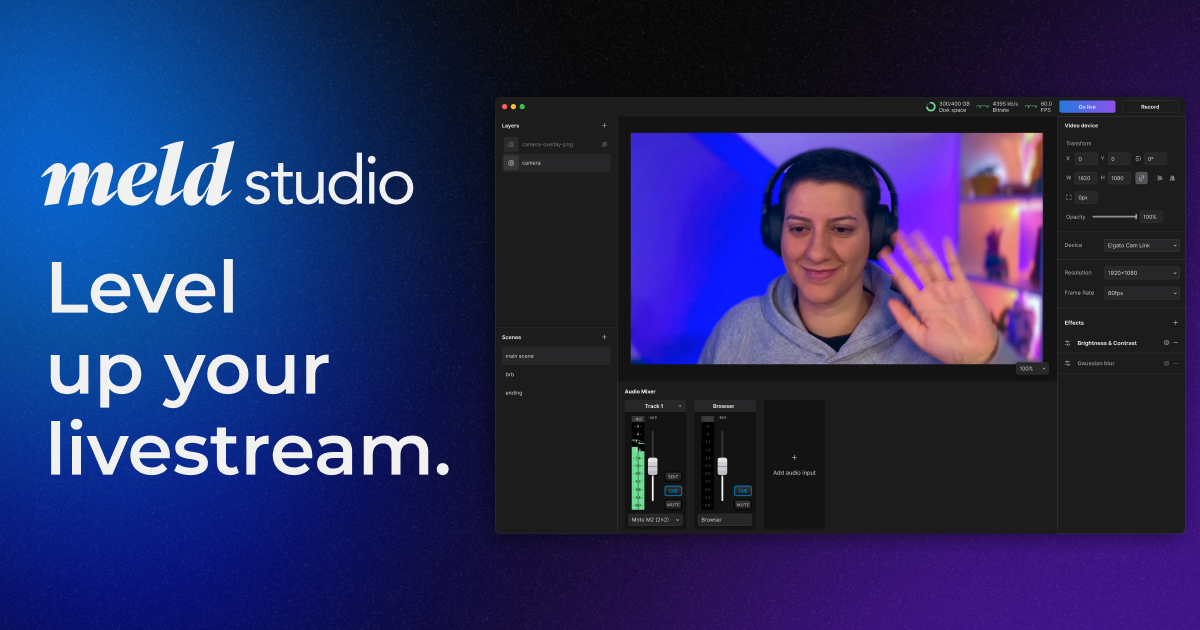Image resolution: width=1200 pixels, height=630 pixels.
Task: Expand the Frame Rate dropdown set to 60fps
Action: coord(1141,293)
